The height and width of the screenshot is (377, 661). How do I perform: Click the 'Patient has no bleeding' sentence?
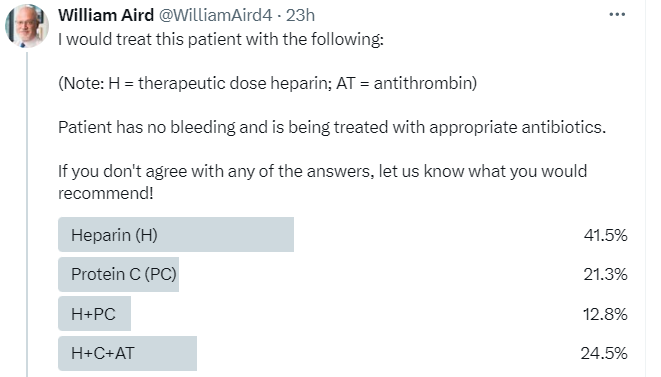click(332, 127)
